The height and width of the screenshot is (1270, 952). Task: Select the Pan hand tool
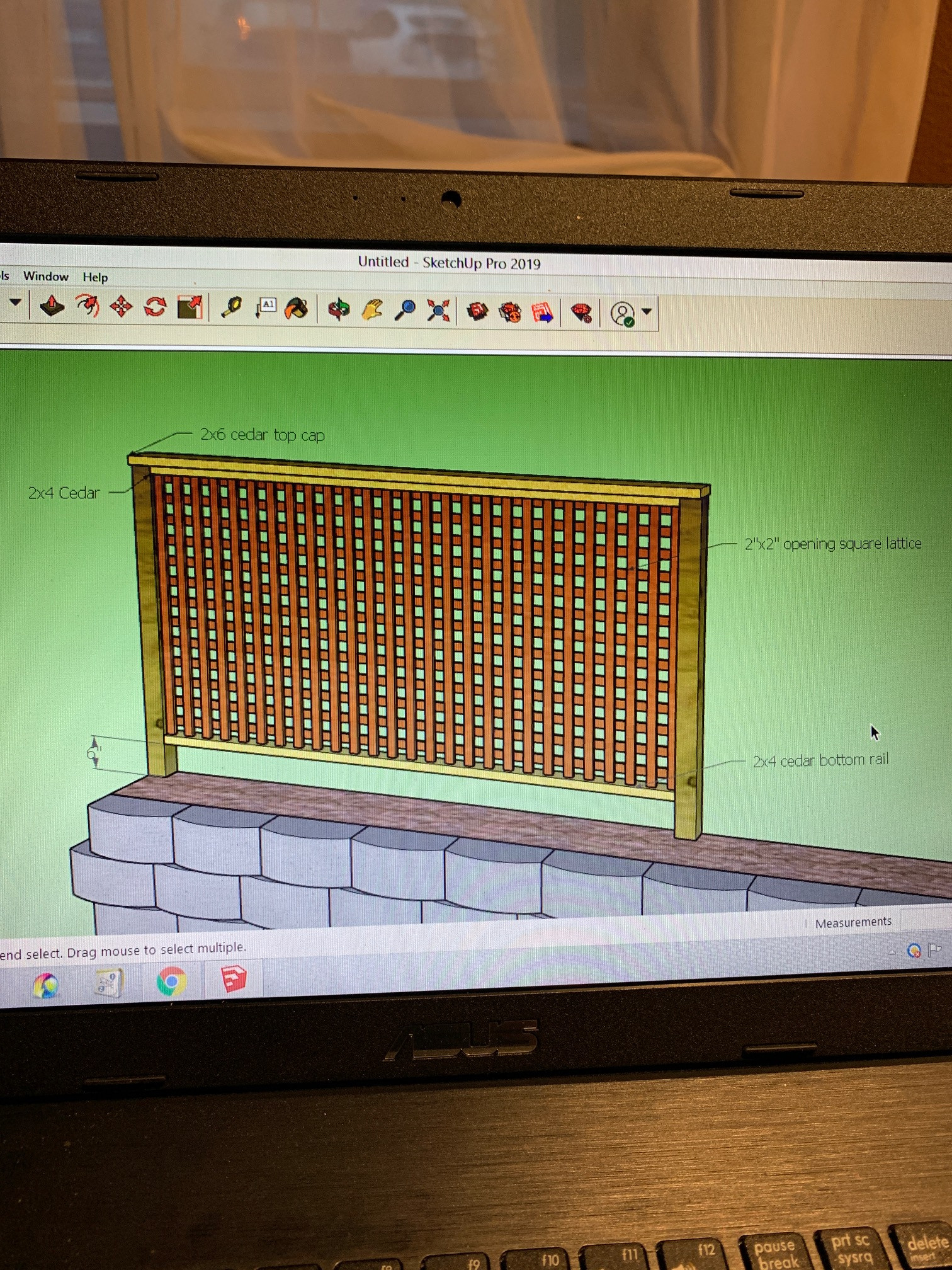372,310
